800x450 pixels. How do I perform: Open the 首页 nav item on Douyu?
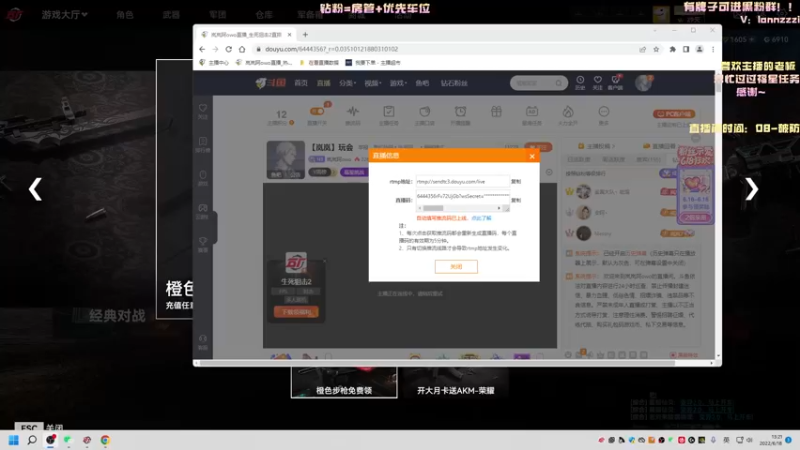click(301, 83)
